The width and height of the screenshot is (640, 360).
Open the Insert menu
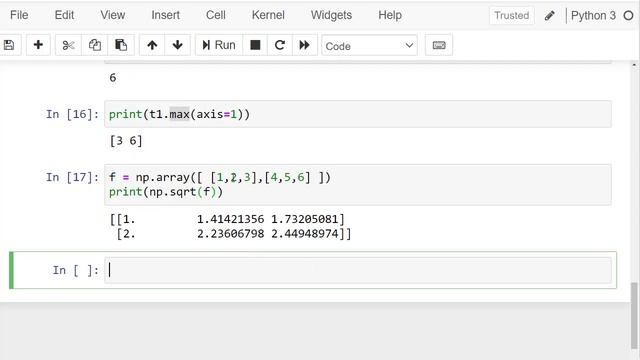165,15
